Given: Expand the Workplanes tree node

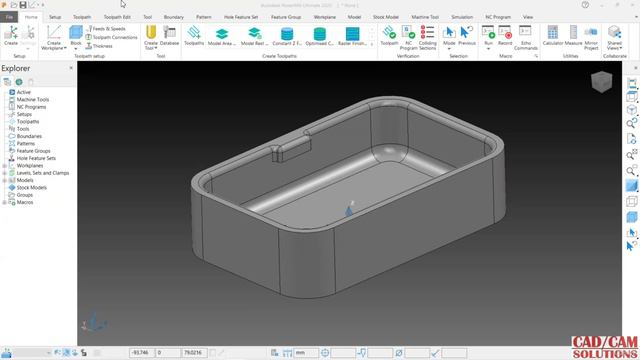Looking at the screenshot, I should pos(4,166).
